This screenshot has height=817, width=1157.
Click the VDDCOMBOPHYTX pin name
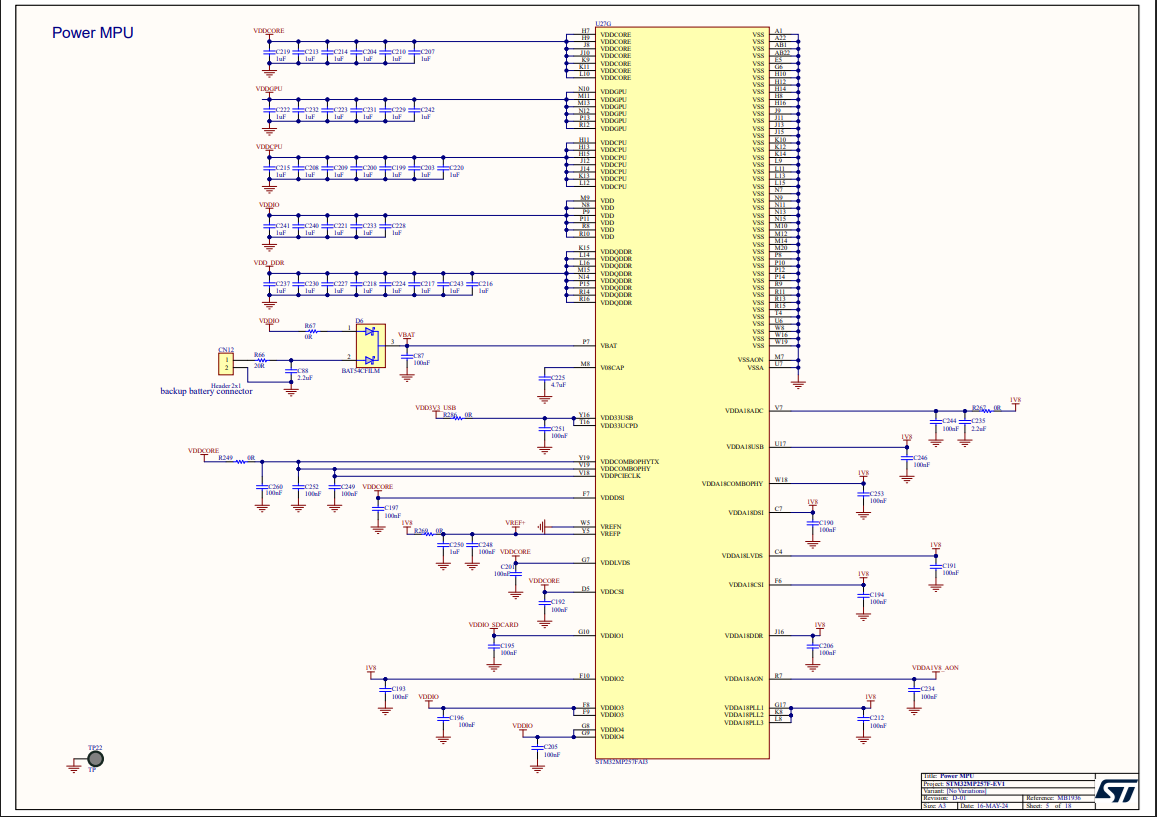[x=629, y=462]
